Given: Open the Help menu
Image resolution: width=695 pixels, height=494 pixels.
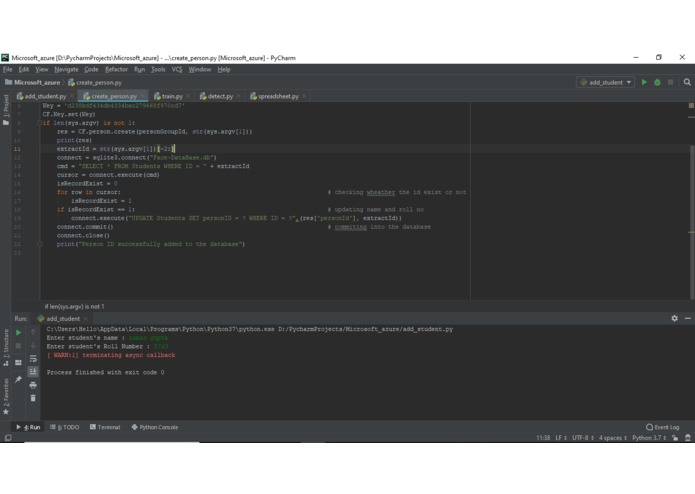Looking at the screenshot, I should coord(224,70).
